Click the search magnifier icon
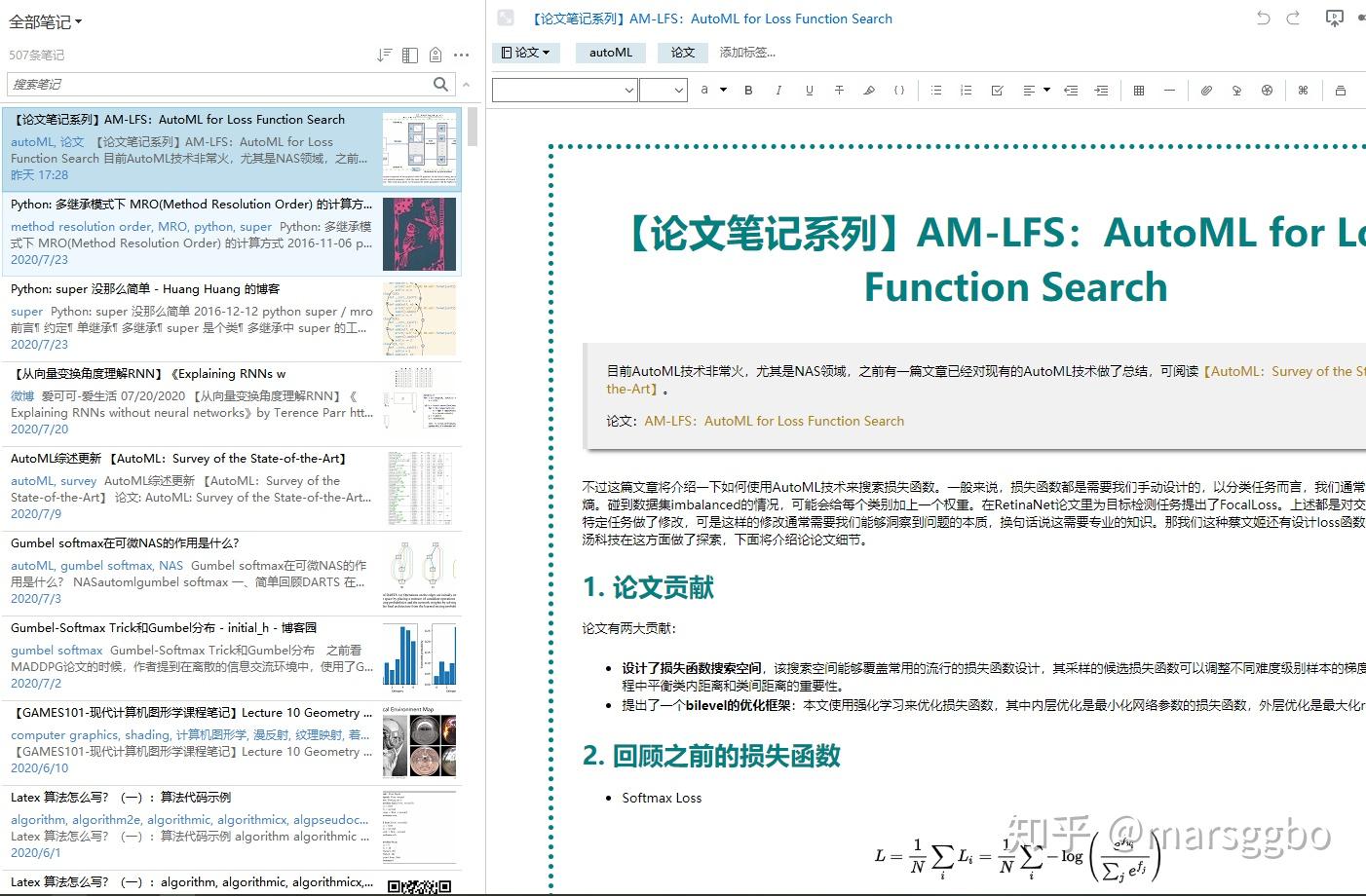The width and height of the screenshot is (1366, 896). [441, 85]
